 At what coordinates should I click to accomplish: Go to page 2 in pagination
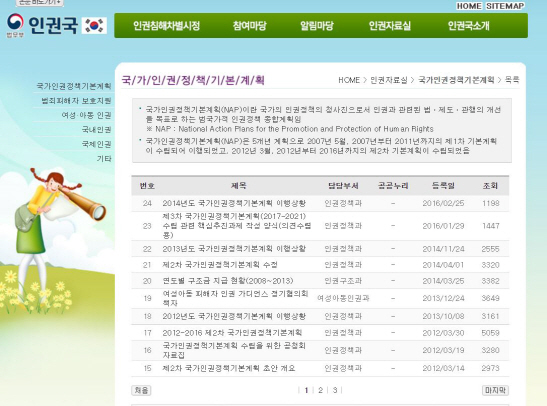tap(320, 390)
